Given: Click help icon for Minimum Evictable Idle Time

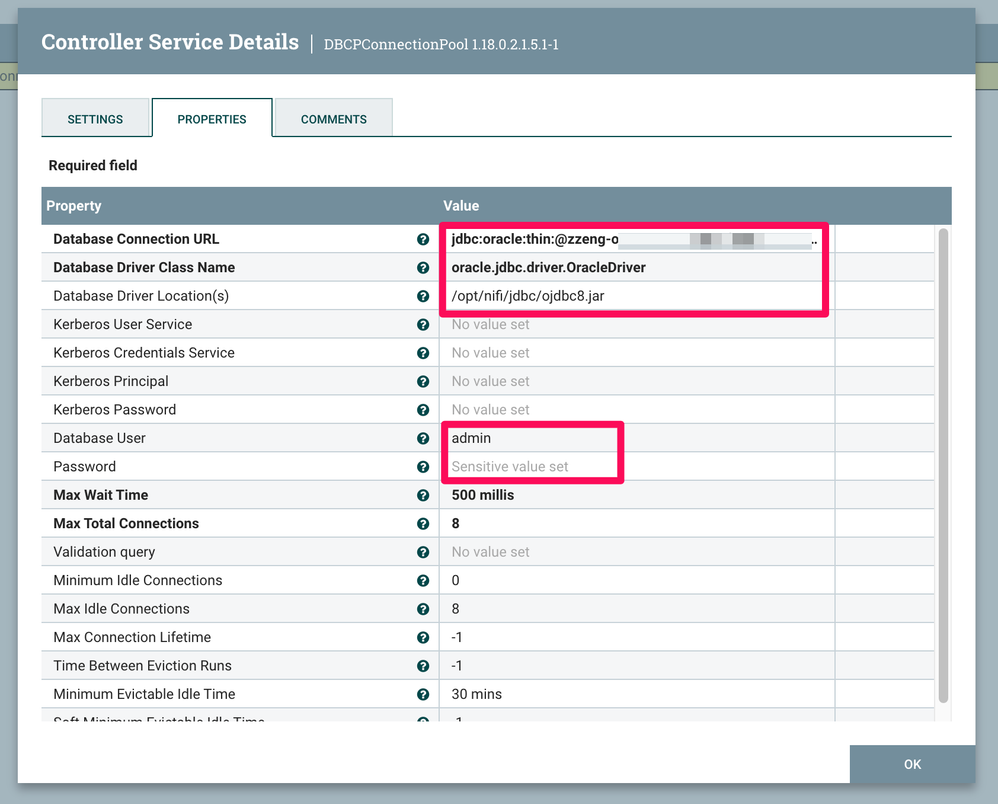Looking at the screenshot, I should 423,695.
